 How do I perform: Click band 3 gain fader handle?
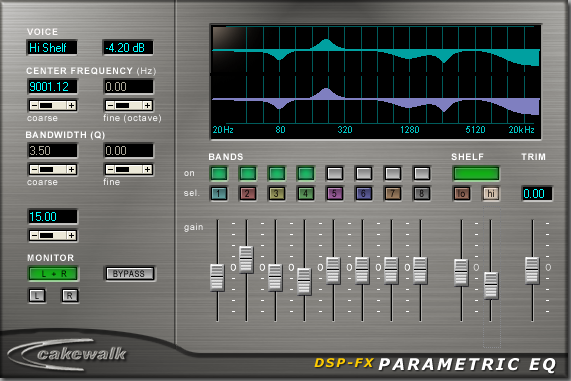click(x=275, y=278)
